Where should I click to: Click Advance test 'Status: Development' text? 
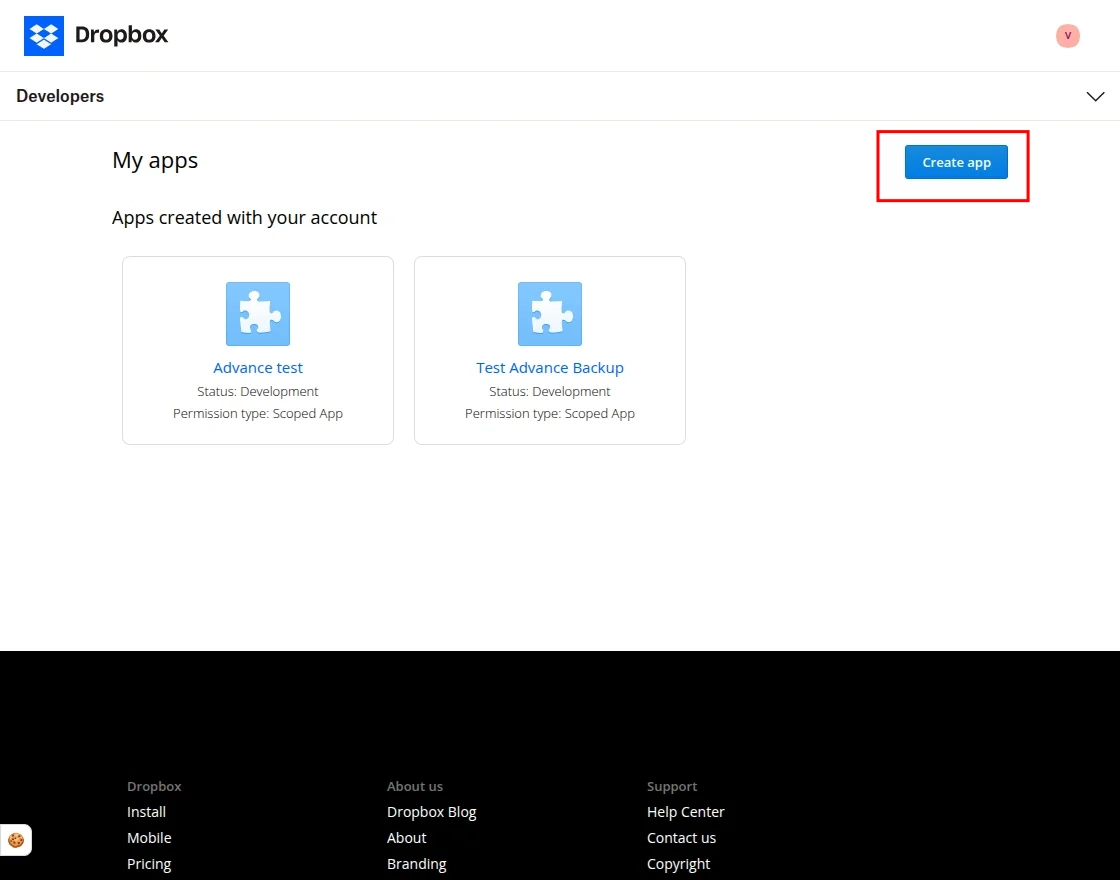pos(258,391)
